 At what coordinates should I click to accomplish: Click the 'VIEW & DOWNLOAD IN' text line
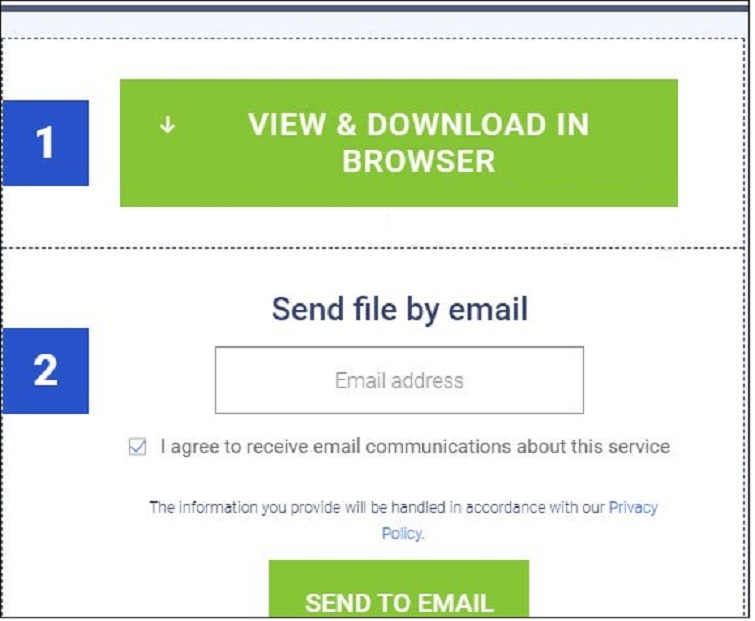(418, 125)
